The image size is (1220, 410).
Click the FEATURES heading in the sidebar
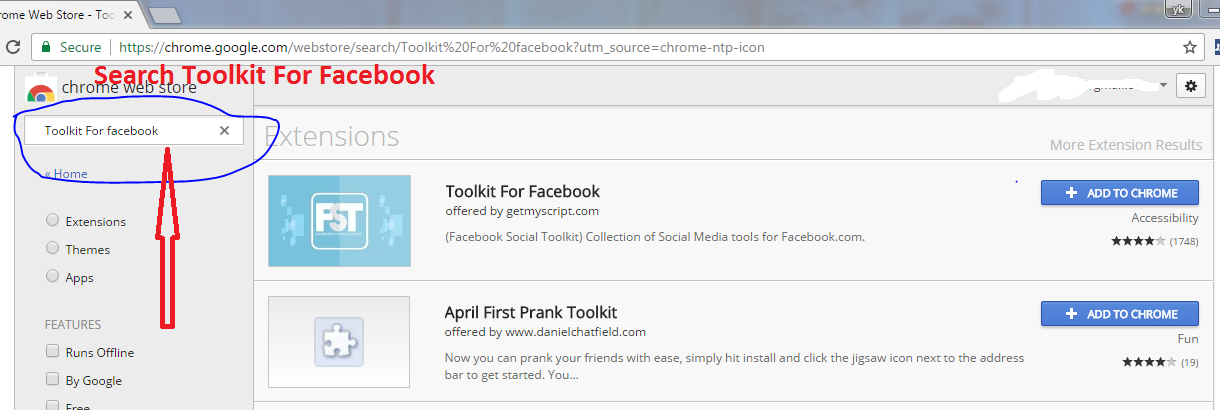(73, 324)
